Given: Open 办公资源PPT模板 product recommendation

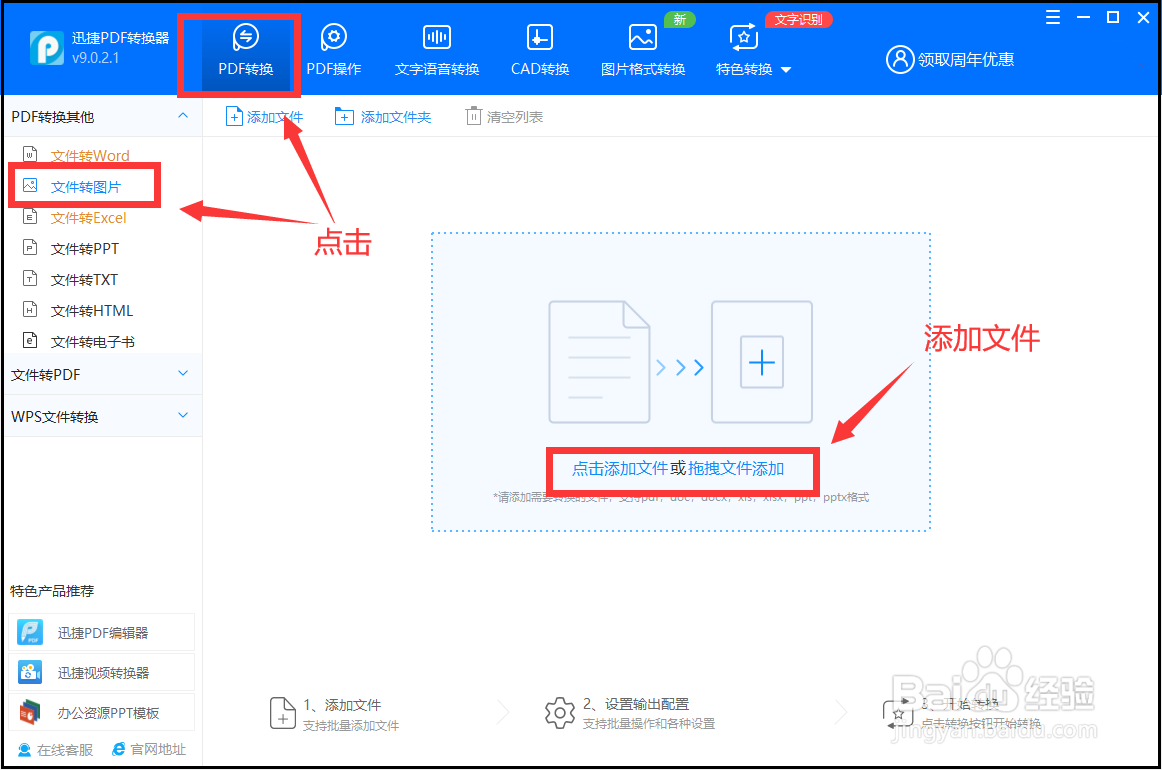Looking at the screenshot, I should click(x=102, y=712).
